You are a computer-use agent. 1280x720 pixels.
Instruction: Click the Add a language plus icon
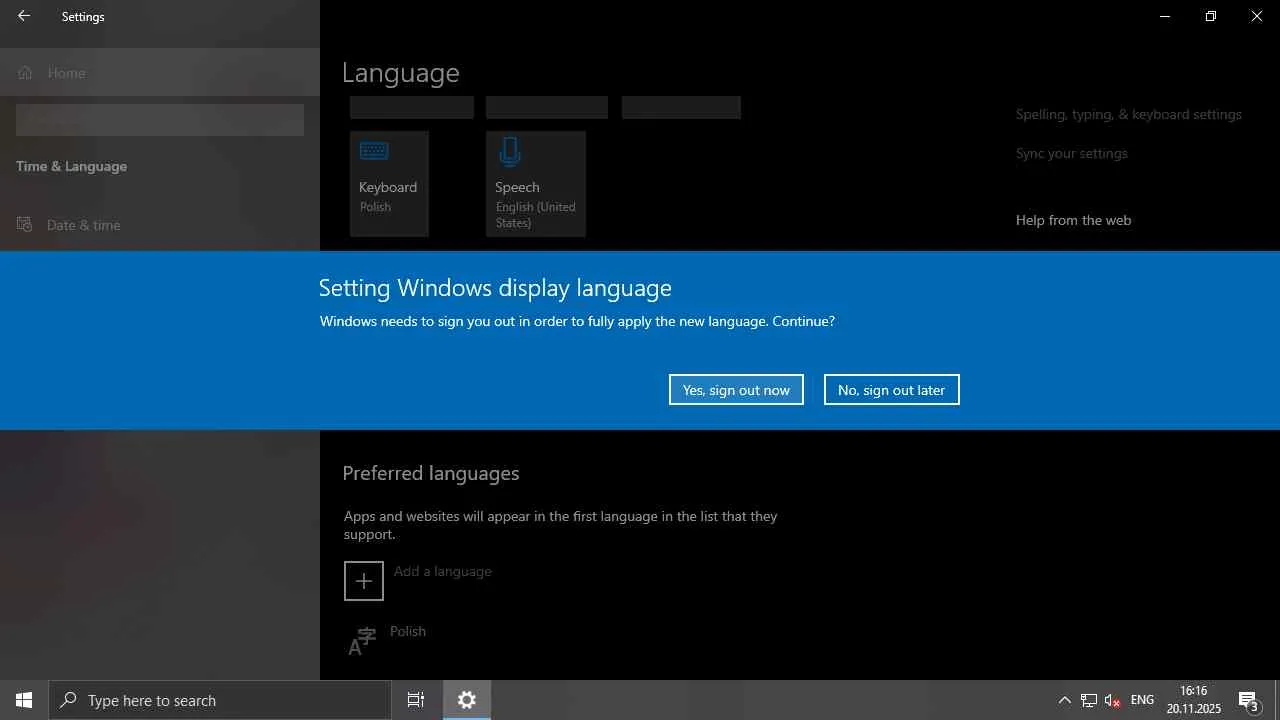(364, 581)
